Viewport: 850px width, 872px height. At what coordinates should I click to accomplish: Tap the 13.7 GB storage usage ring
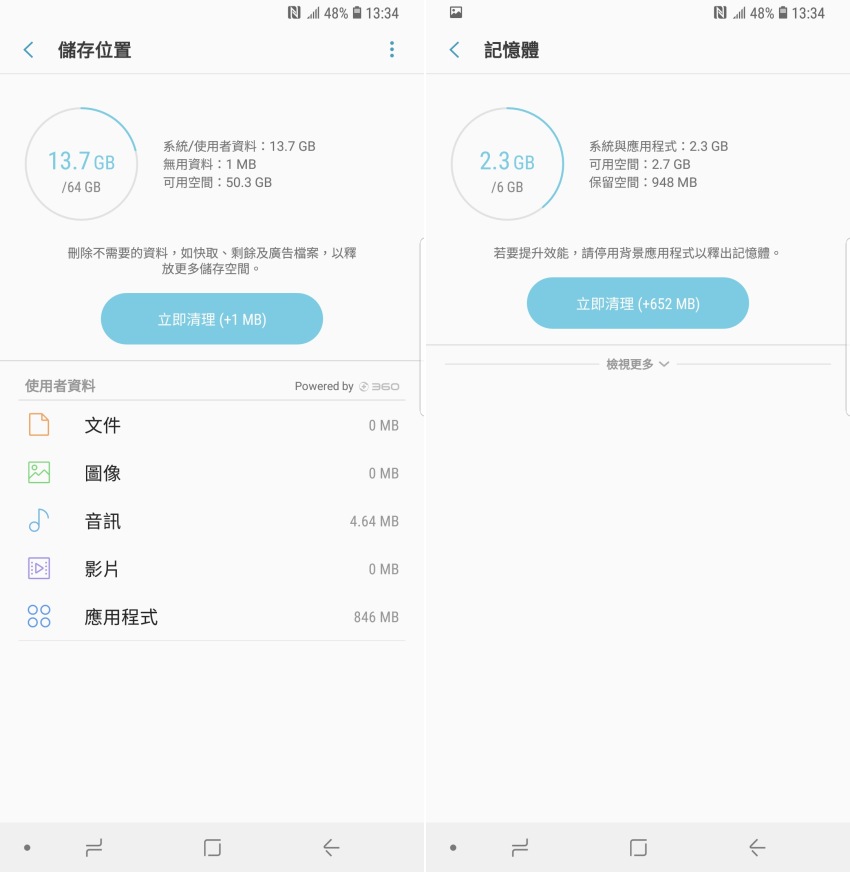(x=81, y=164)
